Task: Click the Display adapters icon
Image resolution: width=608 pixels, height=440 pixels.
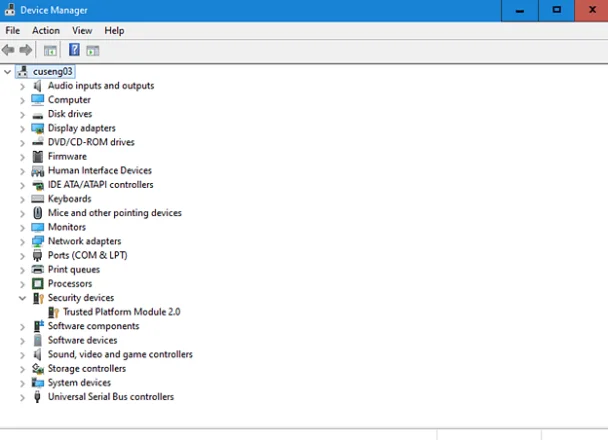Action: [38, 128]
